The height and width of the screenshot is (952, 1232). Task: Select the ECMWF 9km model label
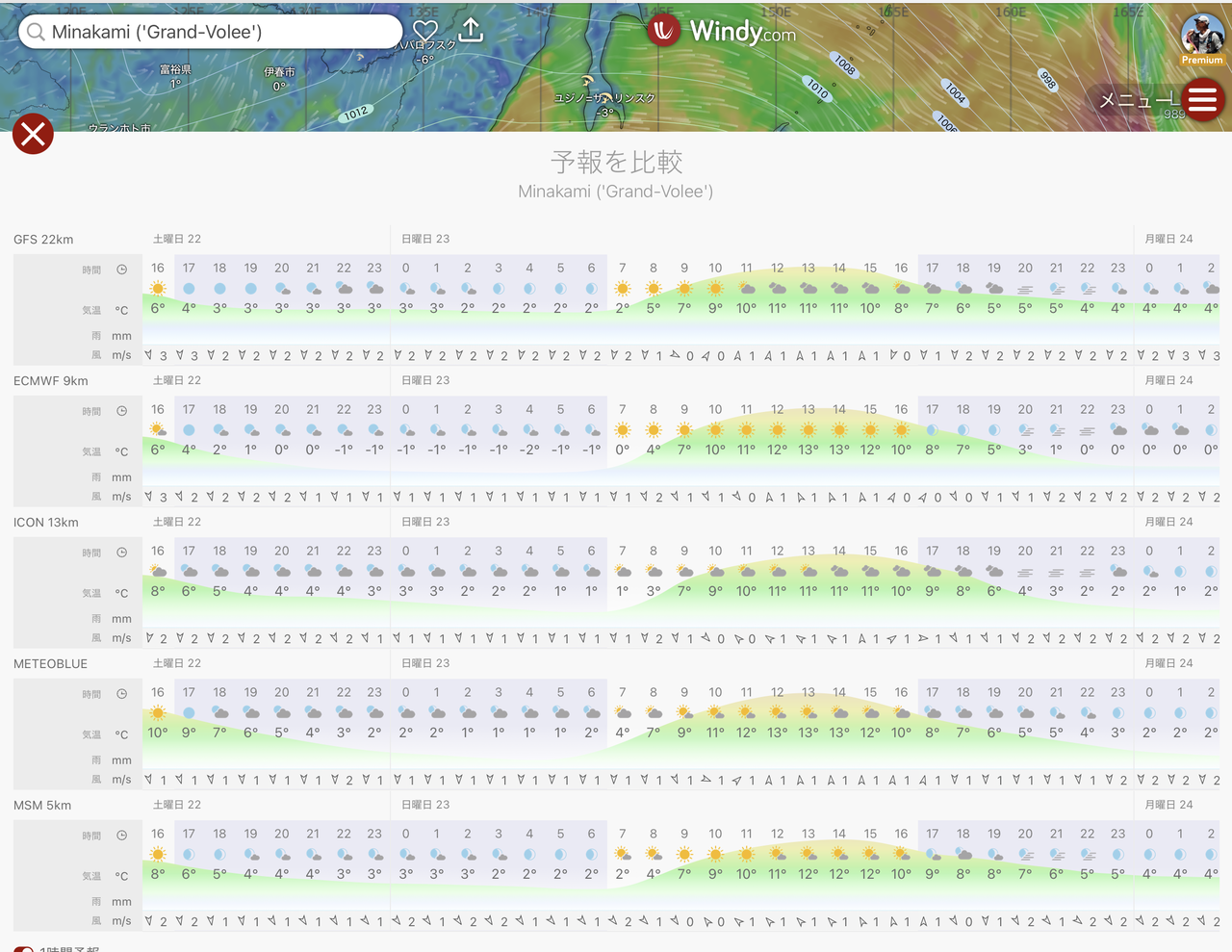[51, 380]
